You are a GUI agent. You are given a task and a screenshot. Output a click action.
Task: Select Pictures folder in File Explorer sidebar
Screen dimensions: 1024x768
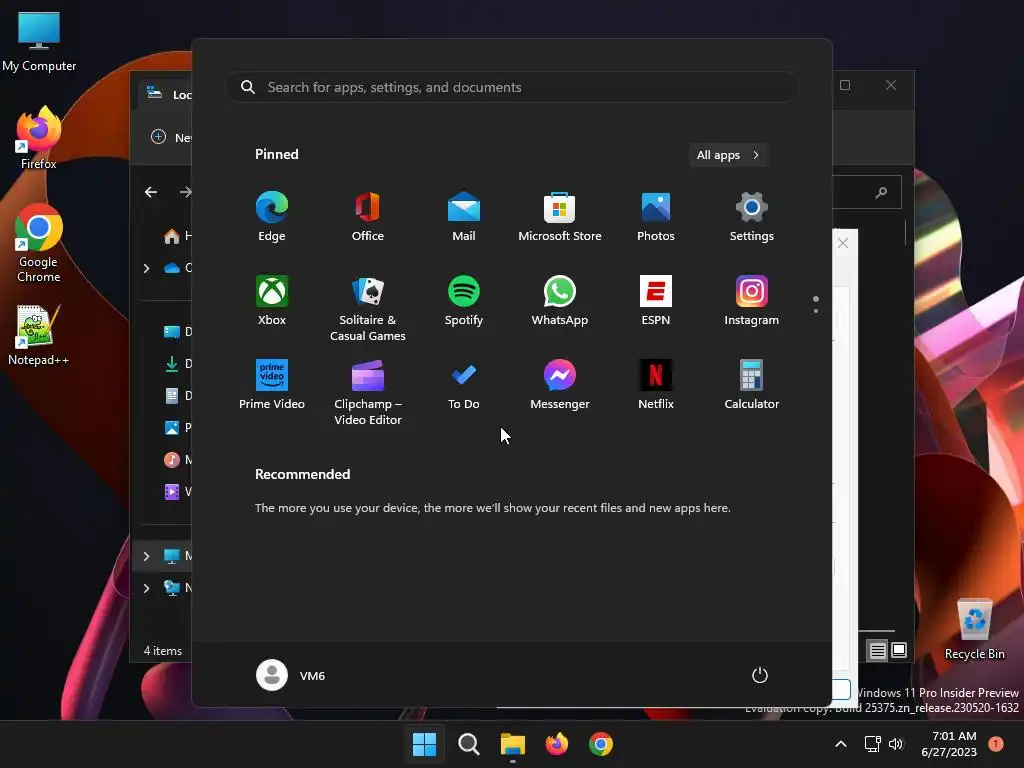pos(176,428)
